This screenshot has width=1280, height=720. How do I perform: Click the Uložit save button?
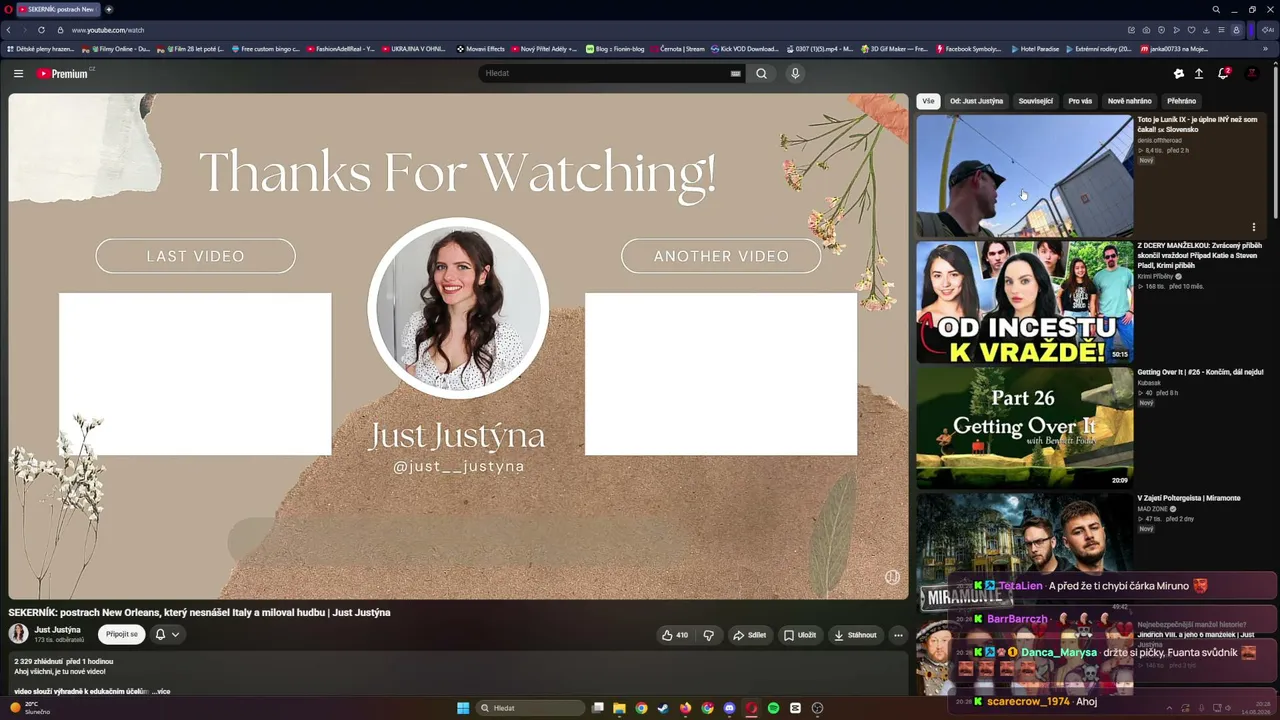[x=800, y=635]
